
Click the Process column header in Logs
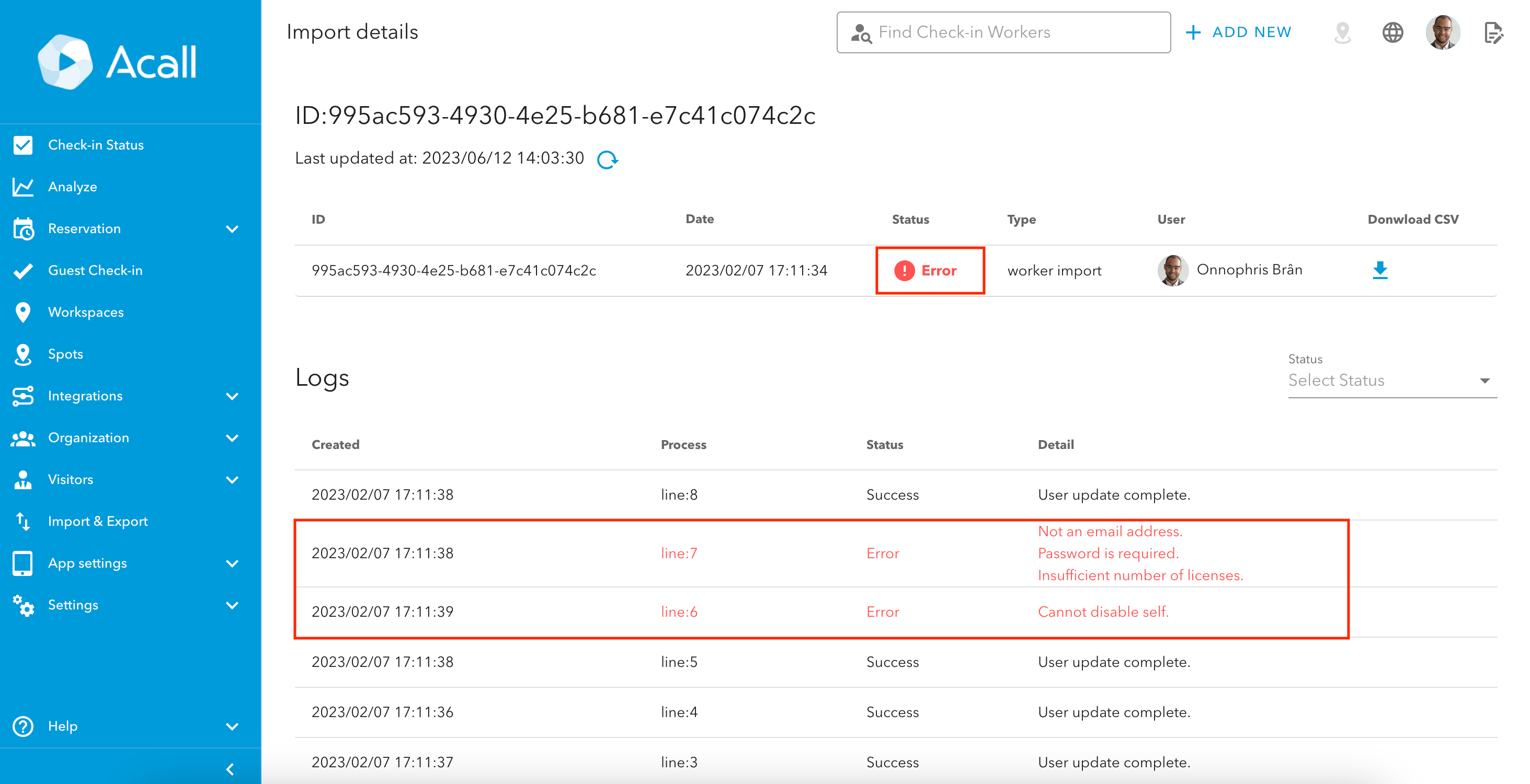pyautogui.click(x=683, y=445)
